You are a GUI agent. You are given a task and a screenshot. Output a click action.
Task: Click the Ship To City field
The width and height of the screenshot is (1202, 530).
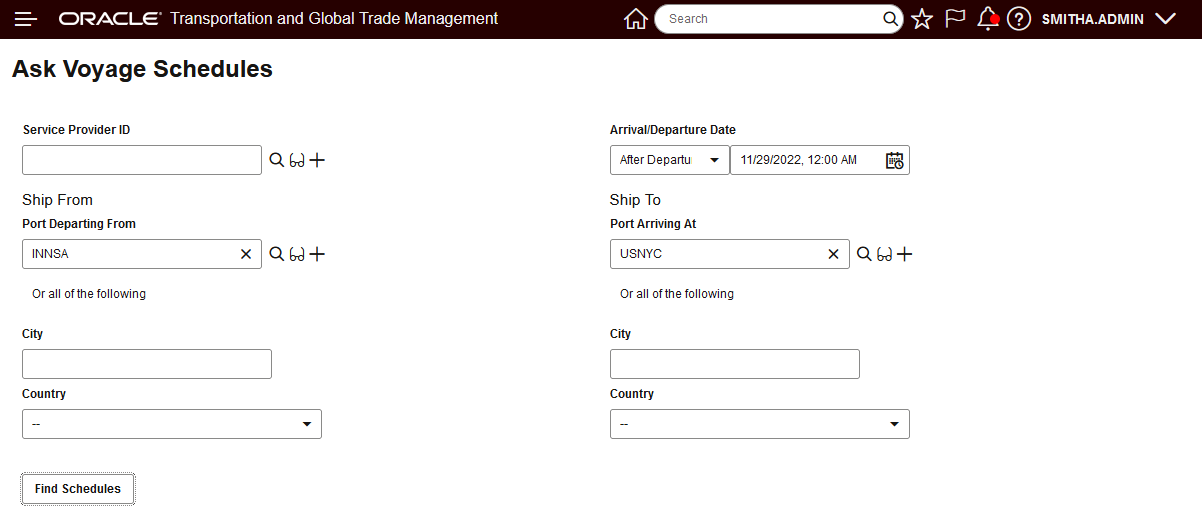(735, 364)
